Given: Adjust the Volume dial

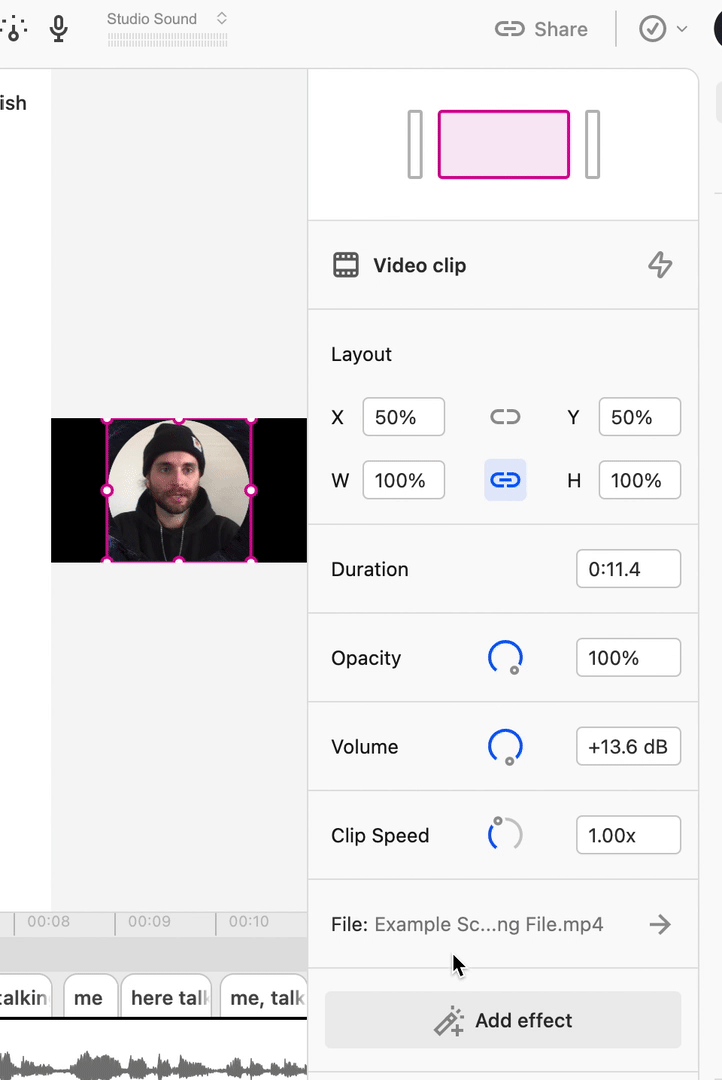Looking at the screenshot, I should click(x=506, y=747).
